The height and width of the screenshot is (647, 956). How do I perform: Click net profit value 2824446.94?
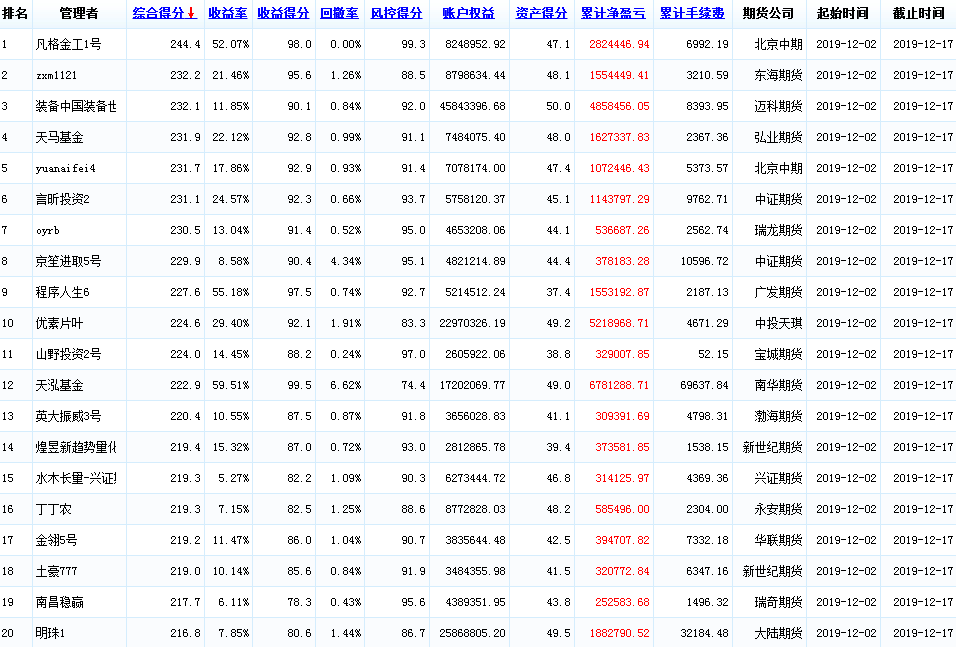[619, 45]
